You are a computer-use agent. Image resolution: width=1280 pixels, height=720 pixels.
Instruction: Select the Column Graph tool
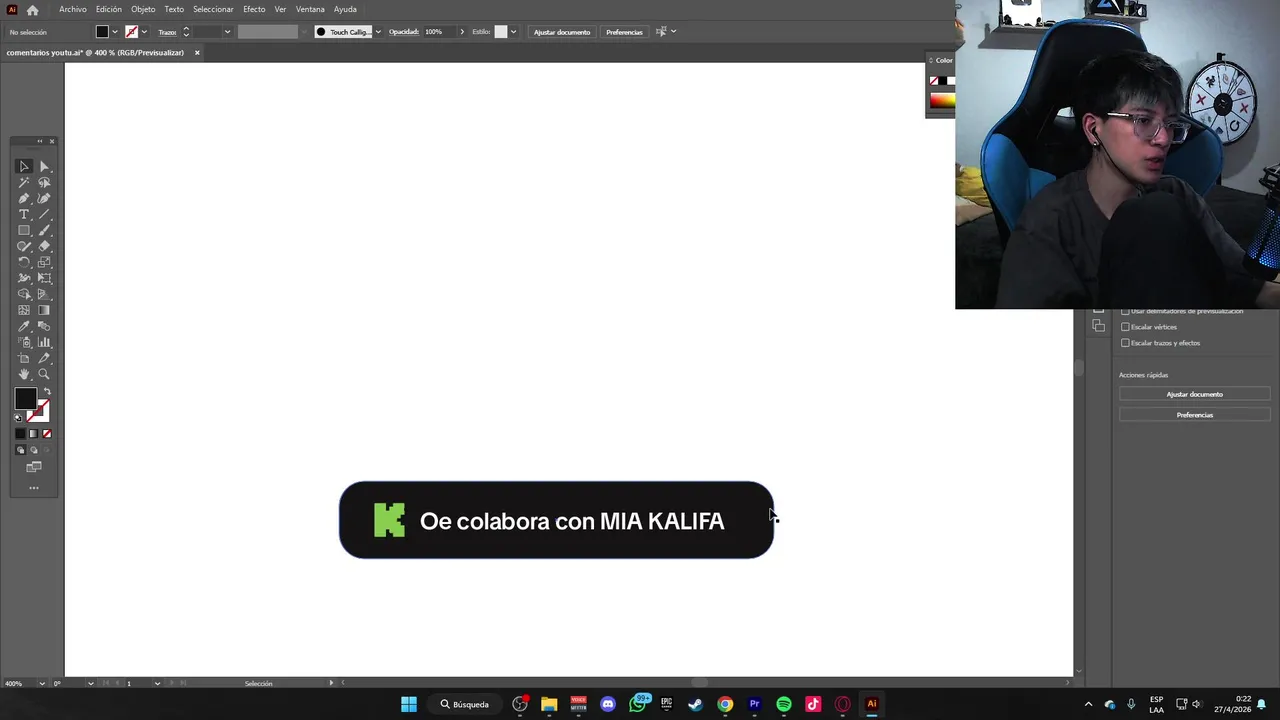click(44, 342)
